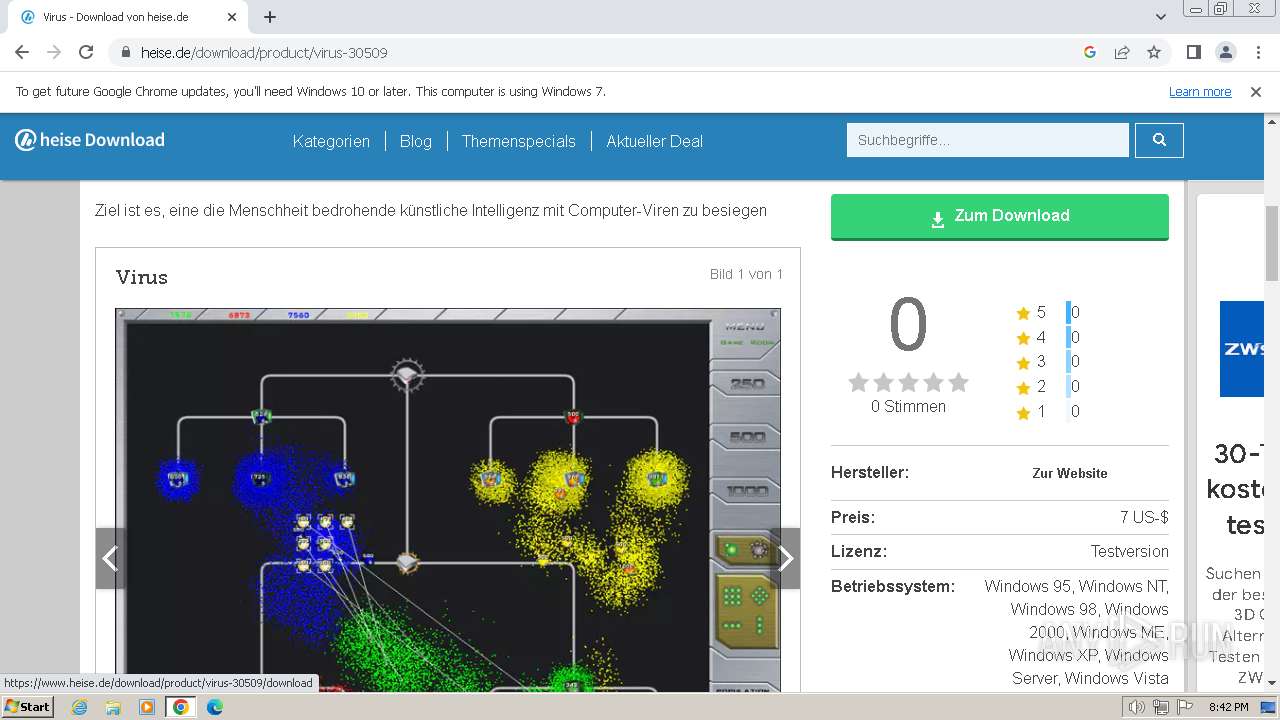Show the next screenshot in gallery
This screenshot has height=720, width=1280.
tap(785, 559)
